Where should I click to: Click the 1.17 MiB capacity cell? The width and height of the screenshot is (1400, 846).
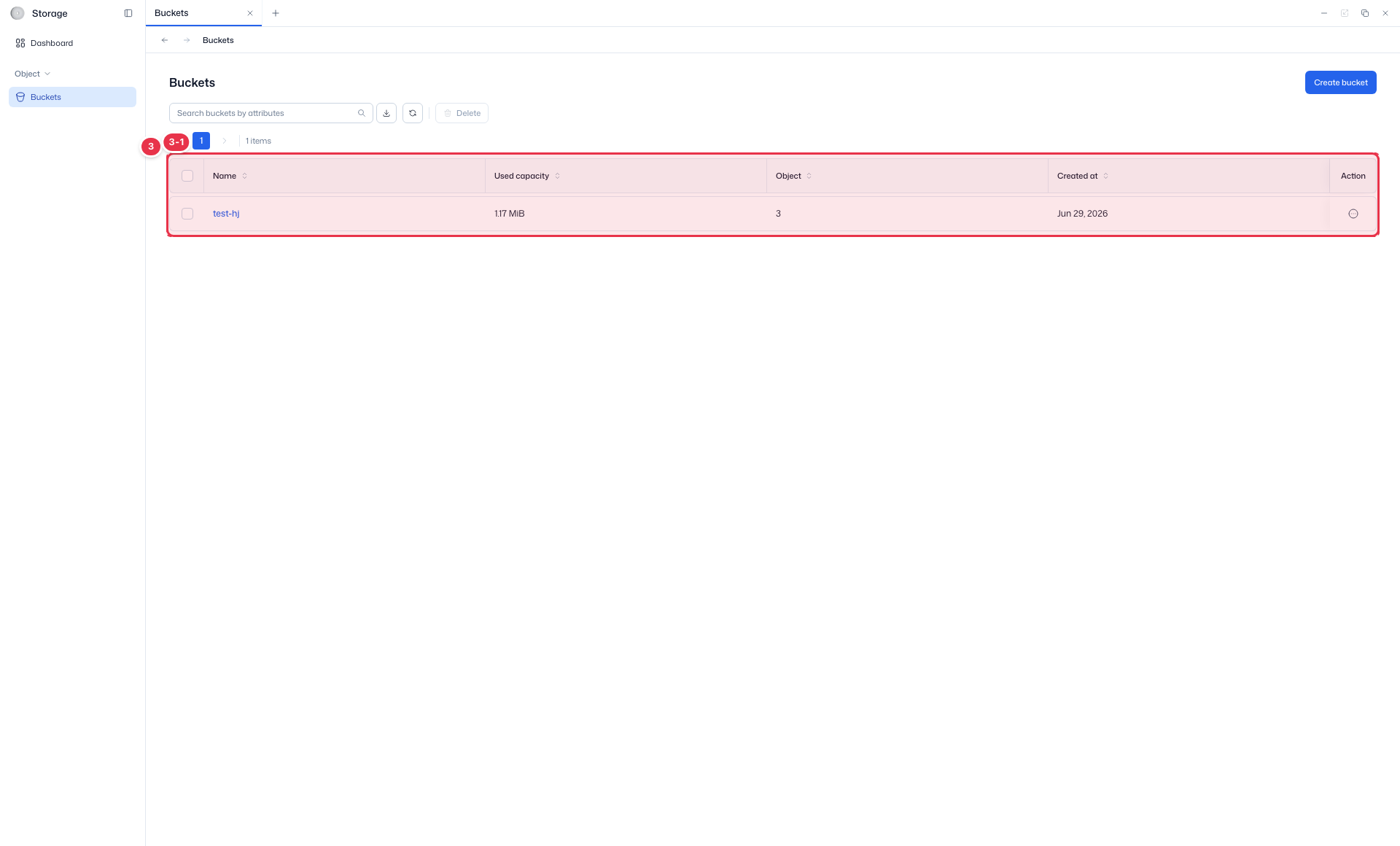509,214
